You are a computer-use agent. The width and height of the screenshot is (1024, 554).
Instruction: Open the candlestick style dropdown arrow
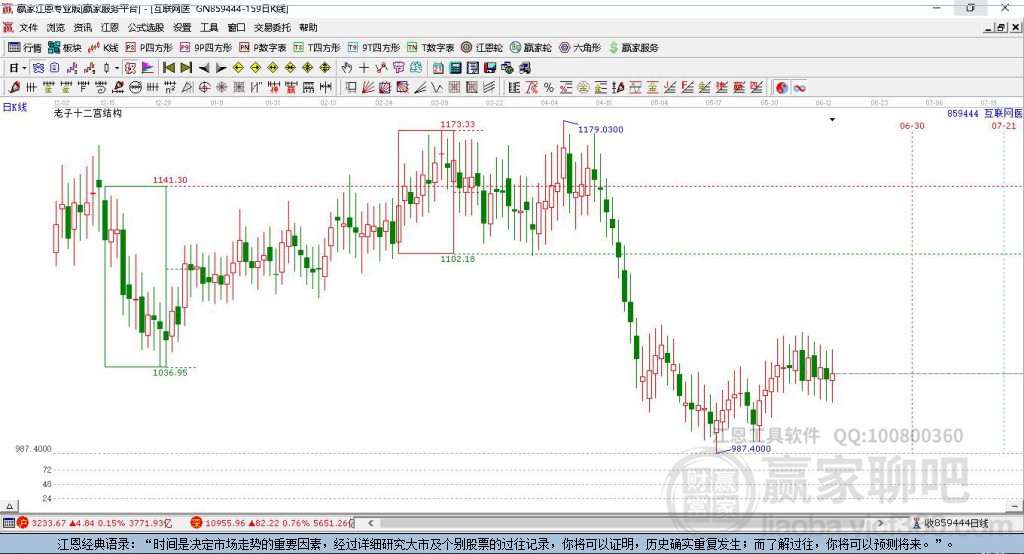tap(117, 67)
